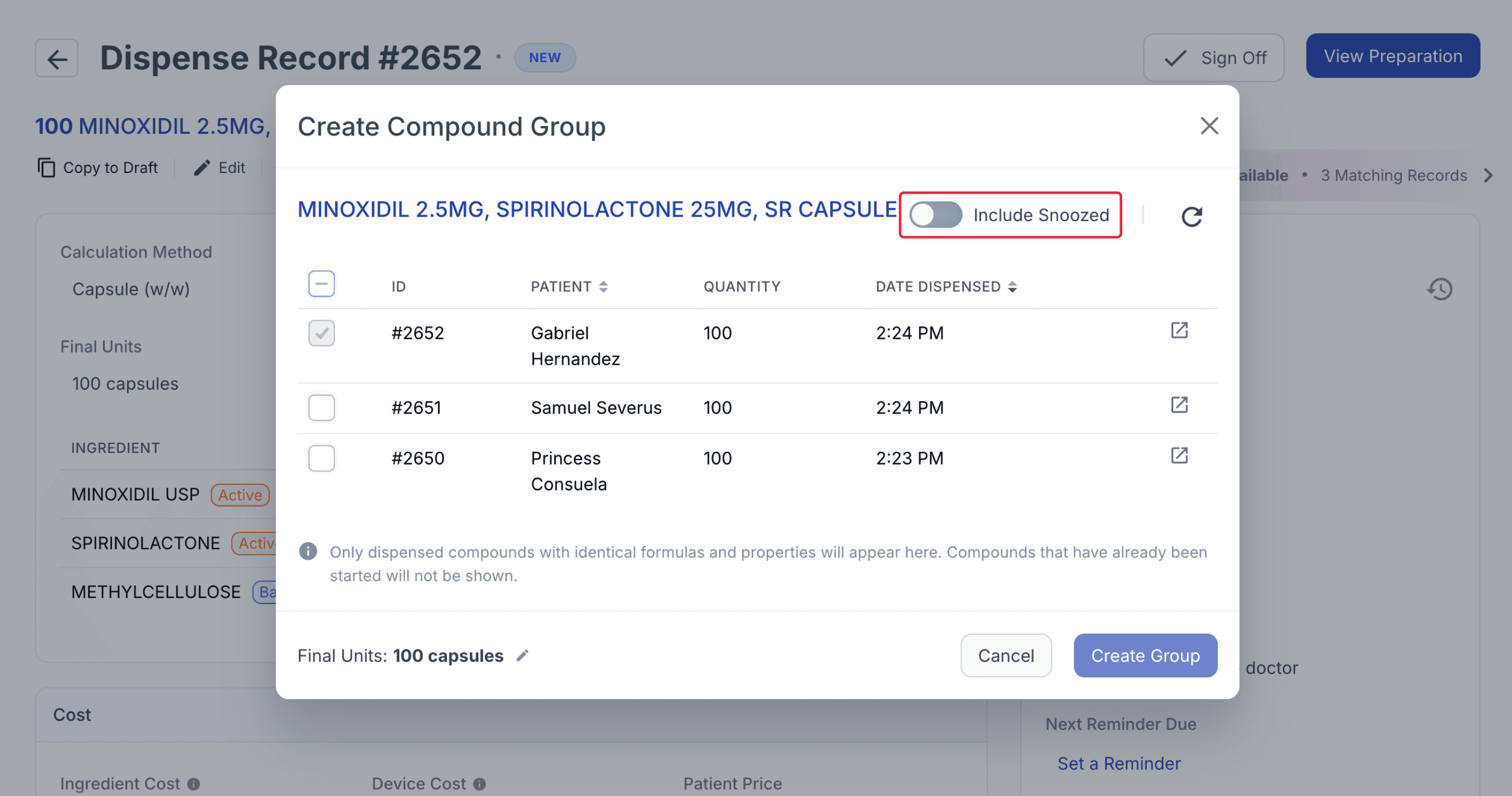Open record #2651 in new window

(x=1179, y=405)
